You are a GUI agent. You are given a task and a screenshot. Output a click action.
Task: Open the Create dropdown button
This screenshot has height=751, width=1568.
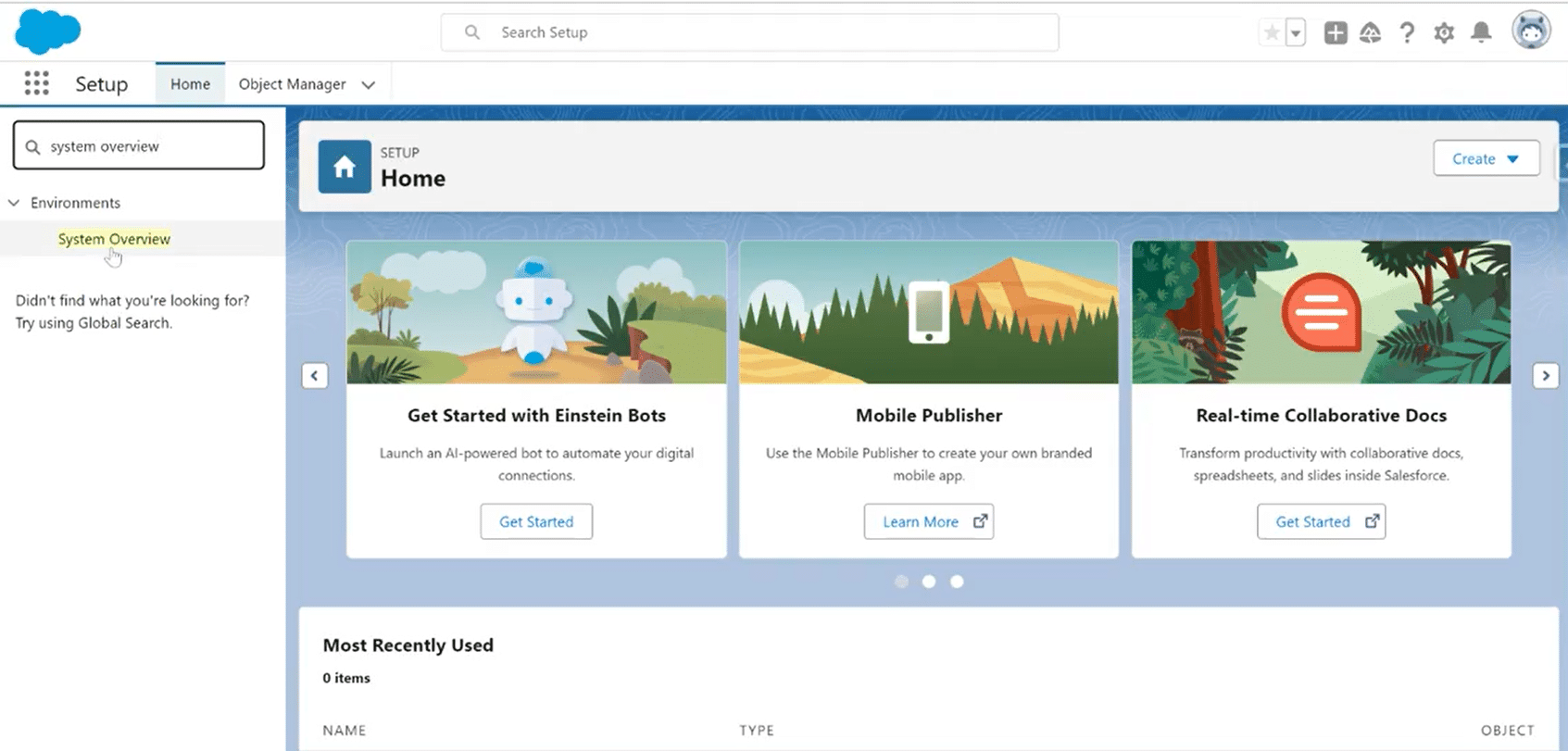click(x=1486, y=158)
